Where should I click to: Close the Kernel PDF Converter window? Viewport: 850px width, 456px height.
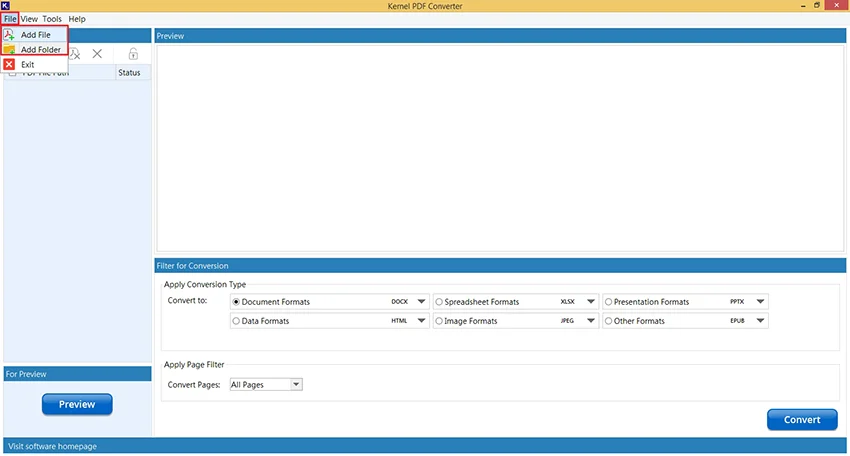836,5
